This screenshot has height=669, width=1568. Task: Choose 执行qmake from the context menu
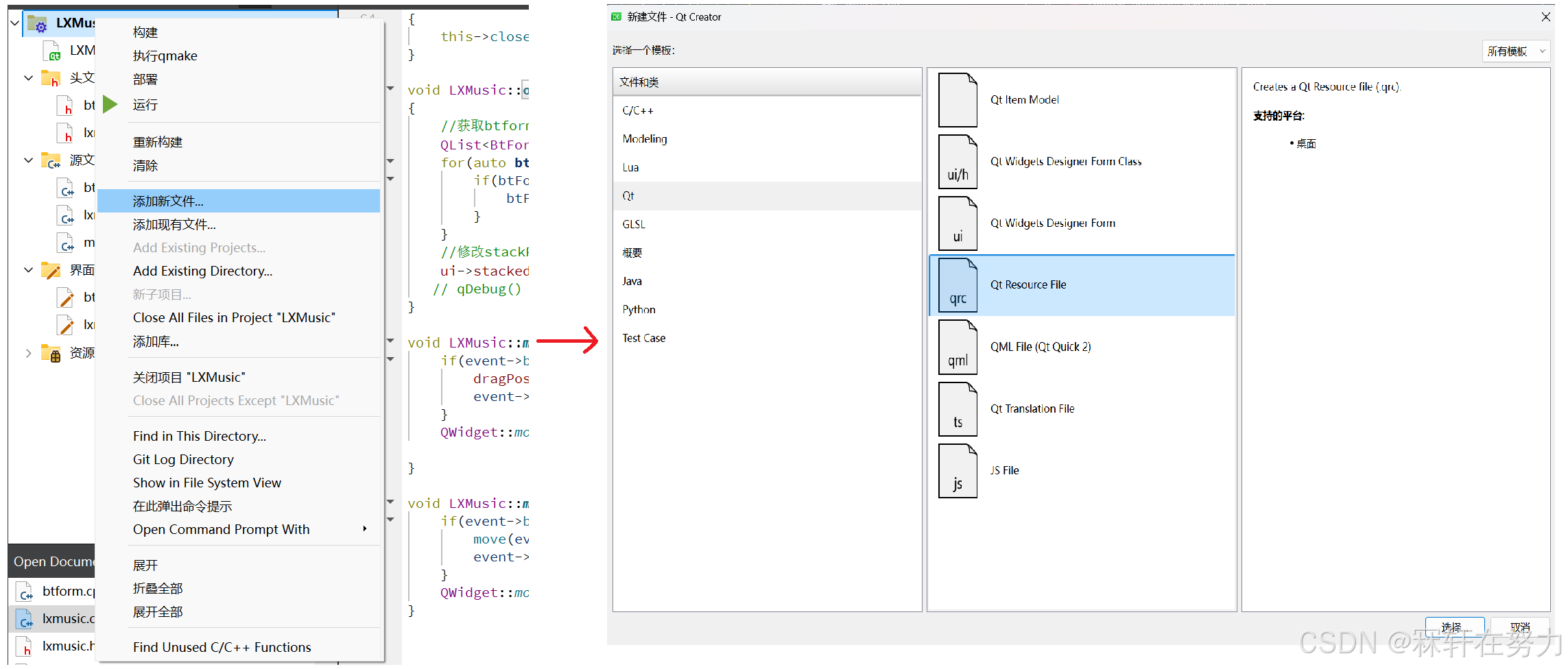coord(165,56)
